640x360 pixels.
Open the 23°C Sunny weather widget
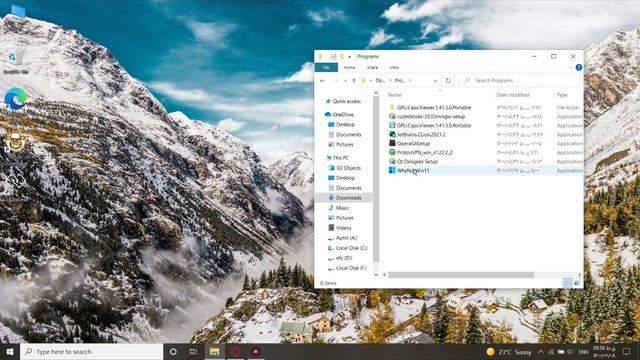point(509,352)
